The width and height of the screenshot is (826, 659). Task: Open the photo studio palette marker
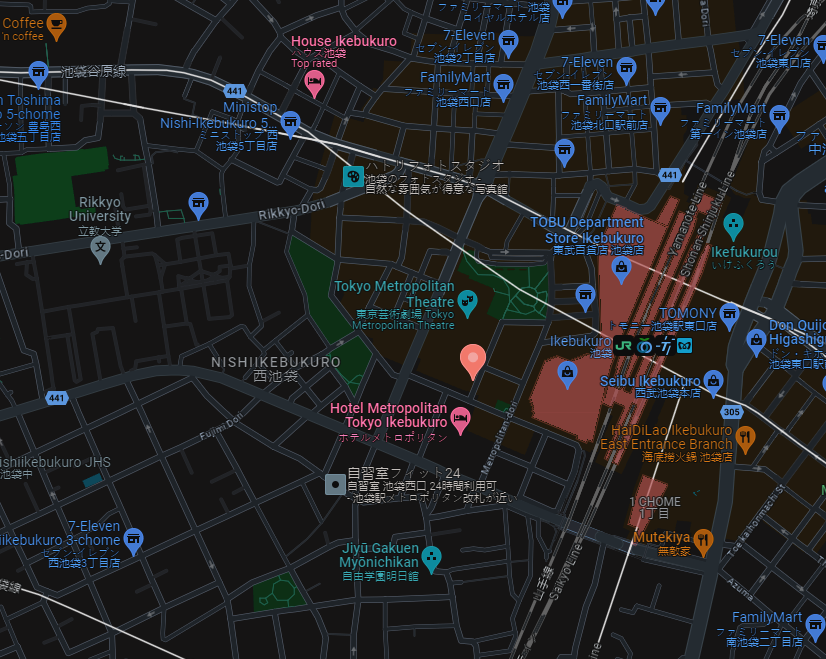pyautogui.click(x=353, y=176)
